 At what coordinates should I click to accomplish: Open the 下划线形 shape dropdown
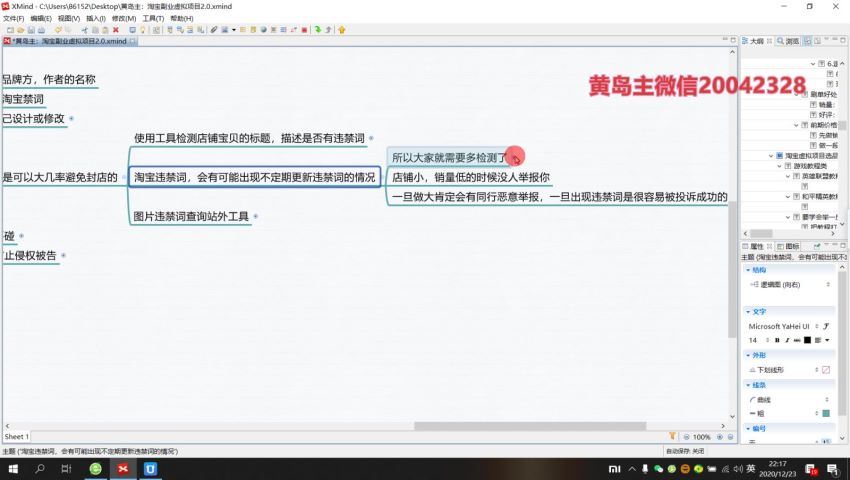pos(817,370)
